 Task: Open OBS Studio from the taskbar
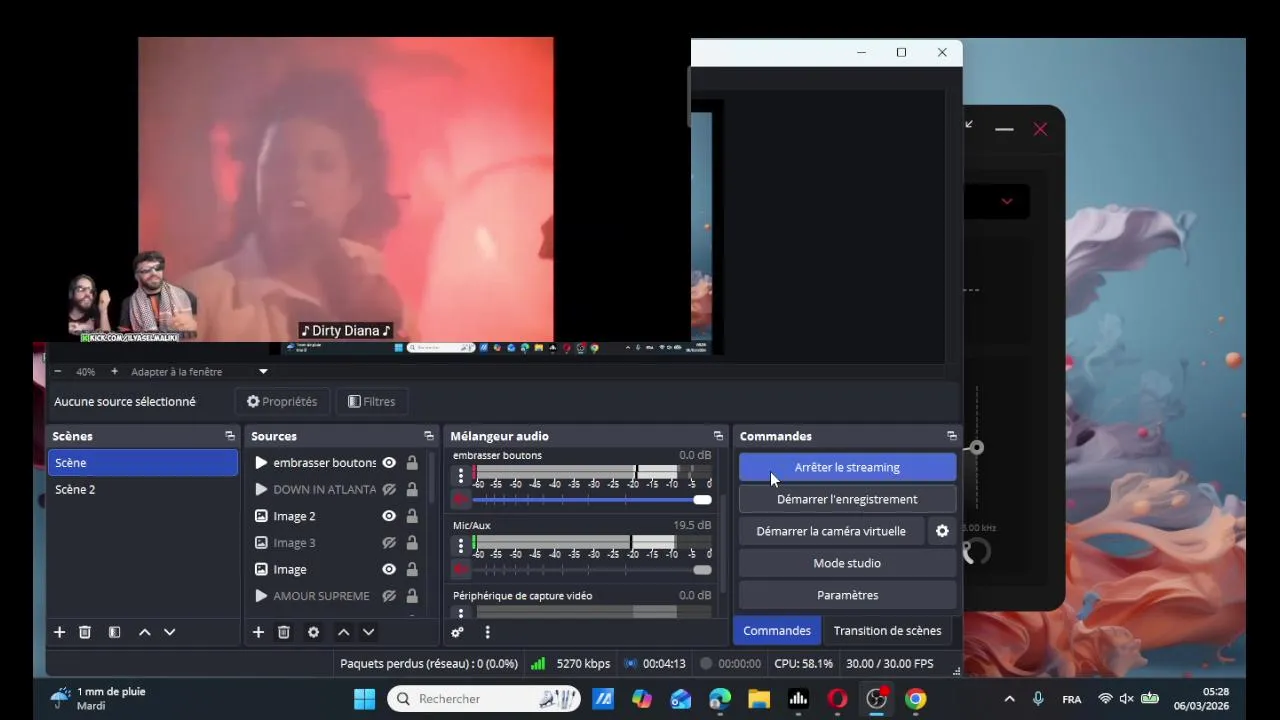pos(876,699)
